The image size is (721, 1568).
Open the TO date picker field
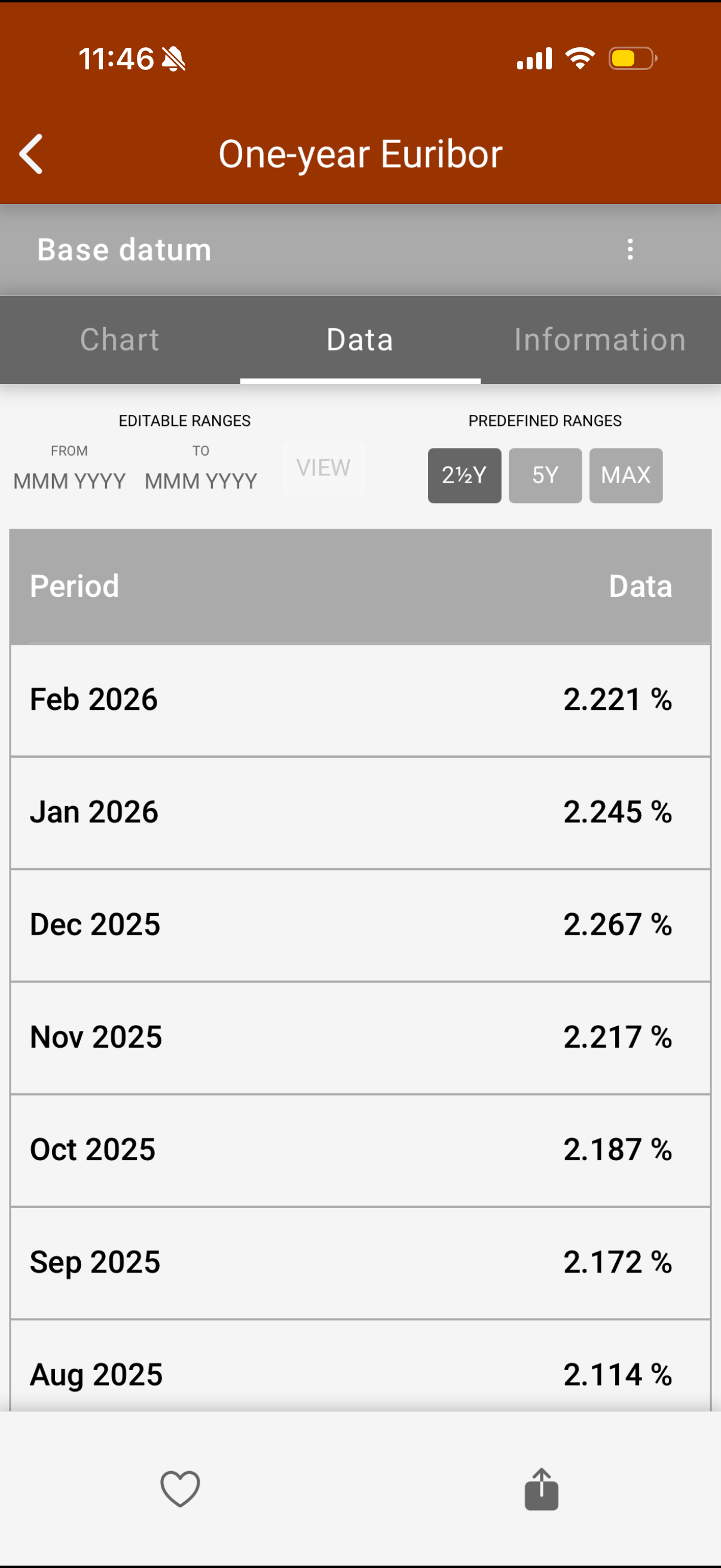click(x=201, y=481)
